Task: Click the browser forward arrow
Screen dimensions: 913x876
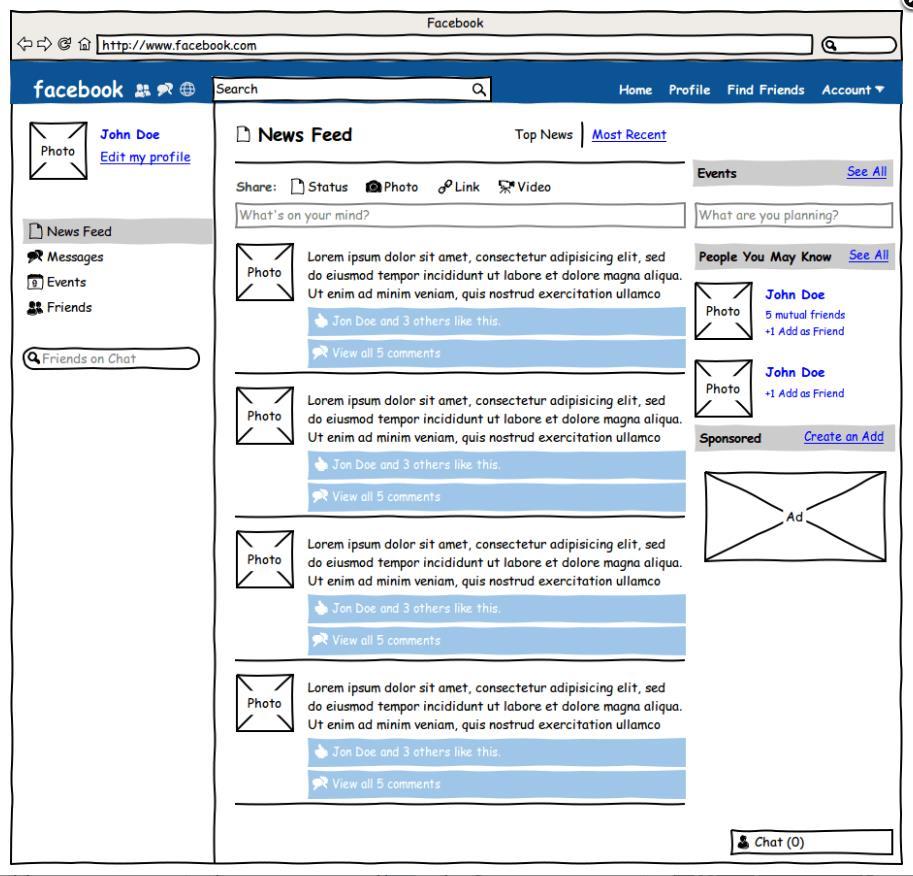Action: point(44,44)
